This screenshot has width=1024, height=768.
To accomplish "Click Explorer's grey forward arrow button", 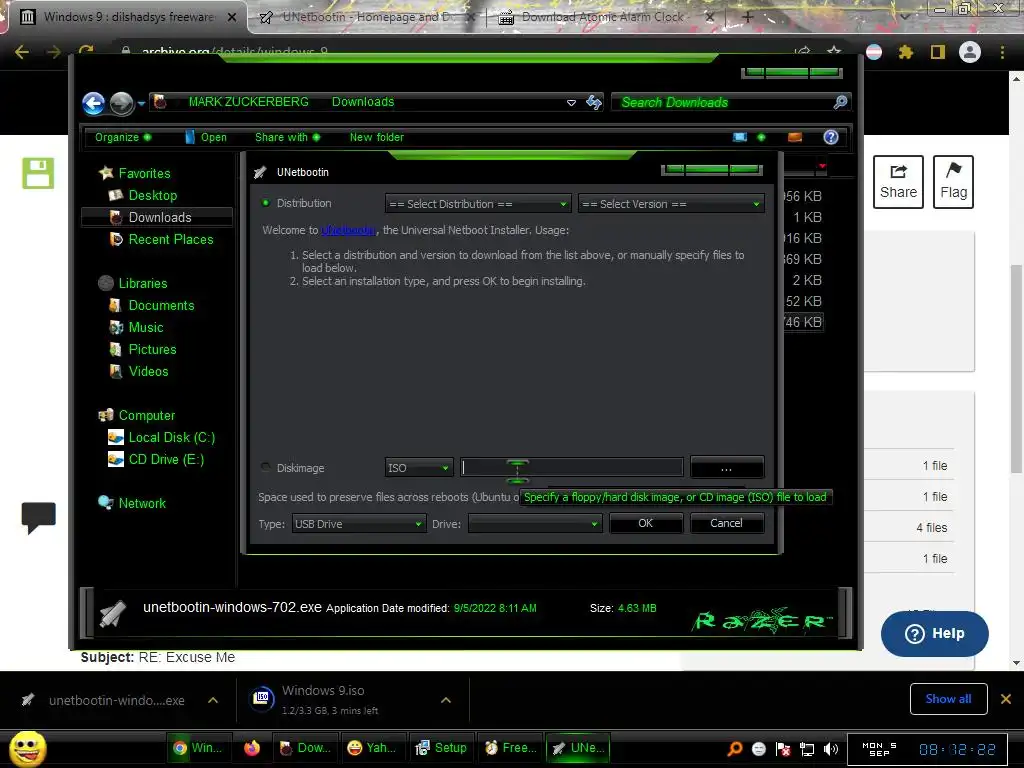I will coord(121,103).
